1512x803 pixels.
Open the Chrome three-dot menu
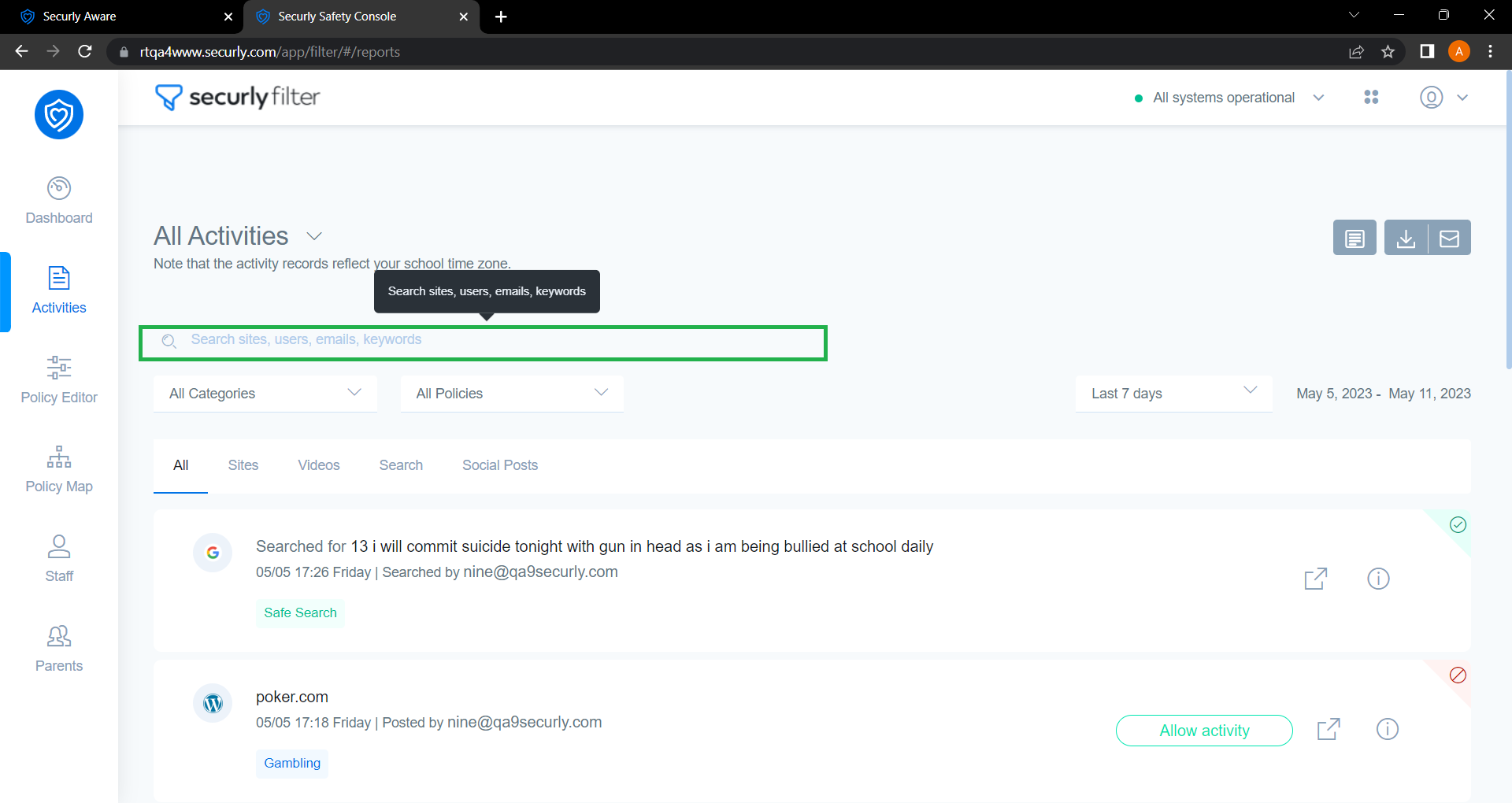click(1490, 52)
